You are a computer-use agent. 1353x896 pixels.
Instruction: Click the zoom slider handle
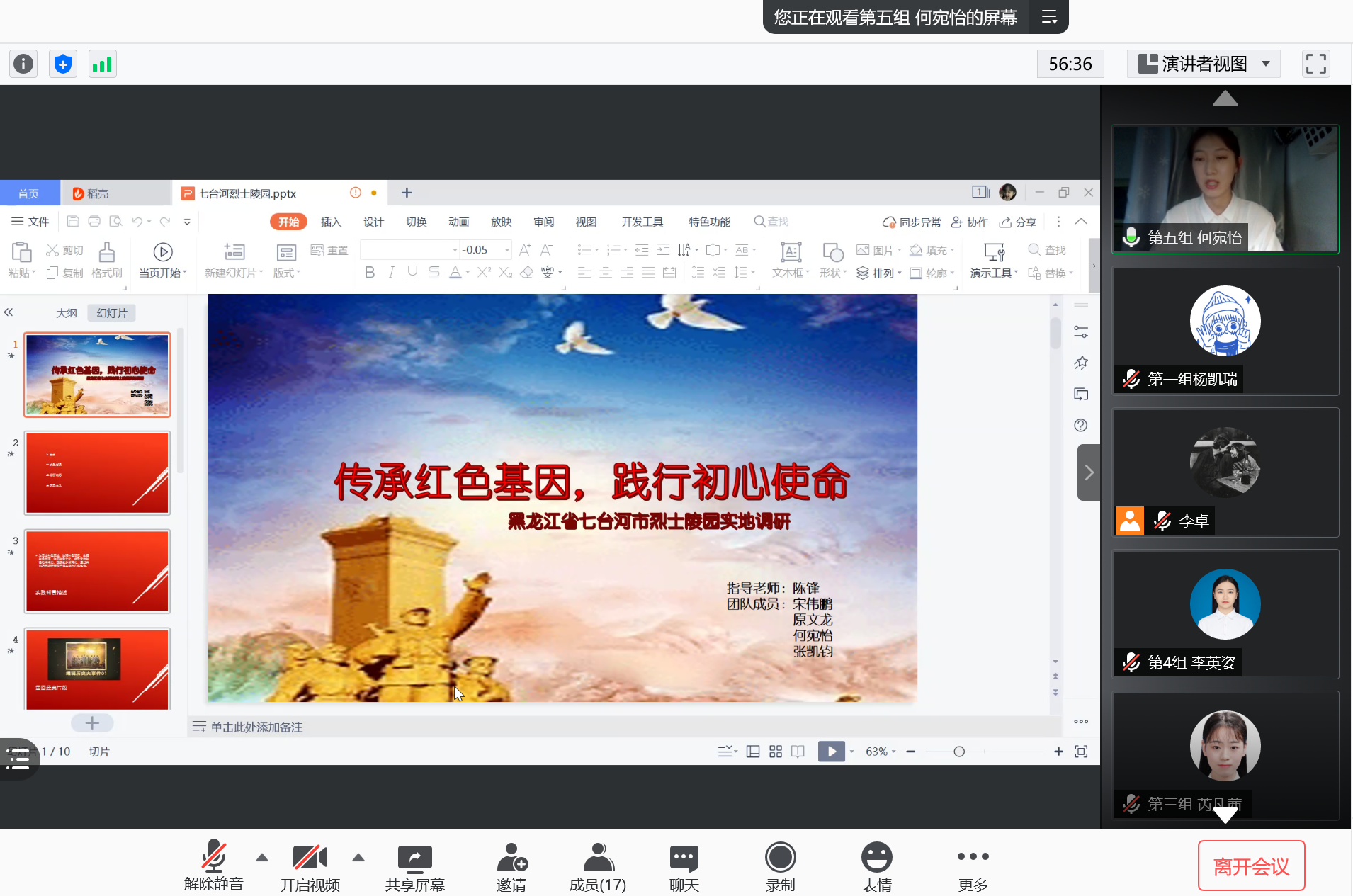click(x=959, y=752)
